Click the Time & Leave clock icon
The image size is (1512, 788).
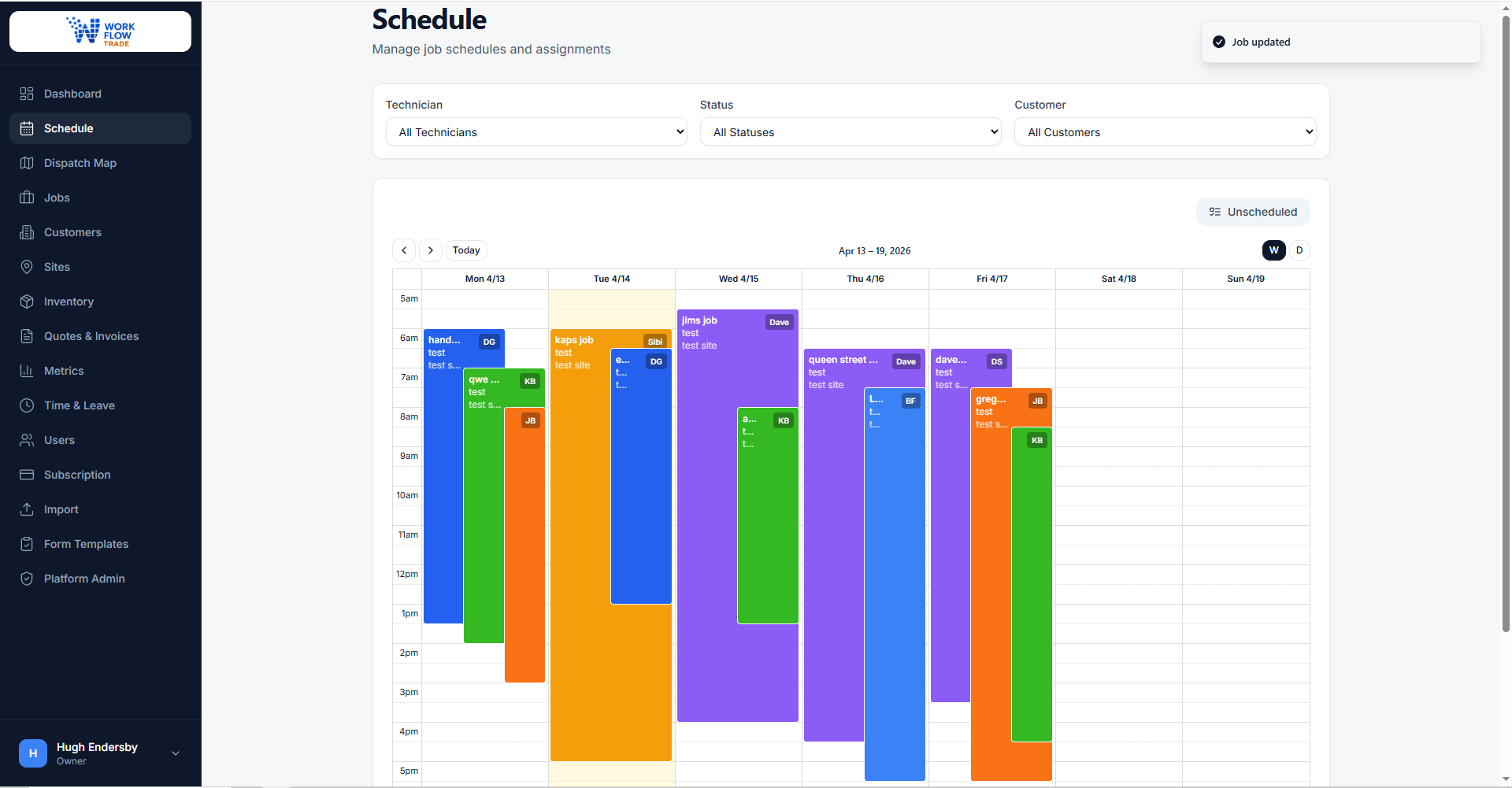click(27, 405)
